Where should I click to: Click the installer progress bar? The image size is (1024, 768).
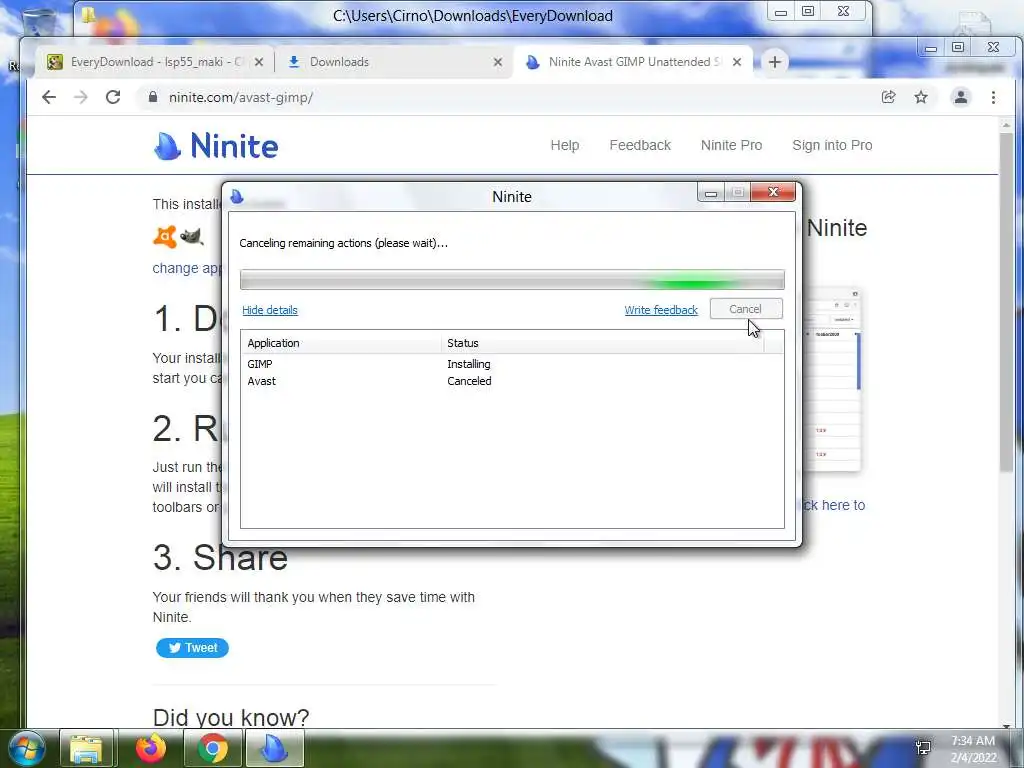[x=512, y=280]
